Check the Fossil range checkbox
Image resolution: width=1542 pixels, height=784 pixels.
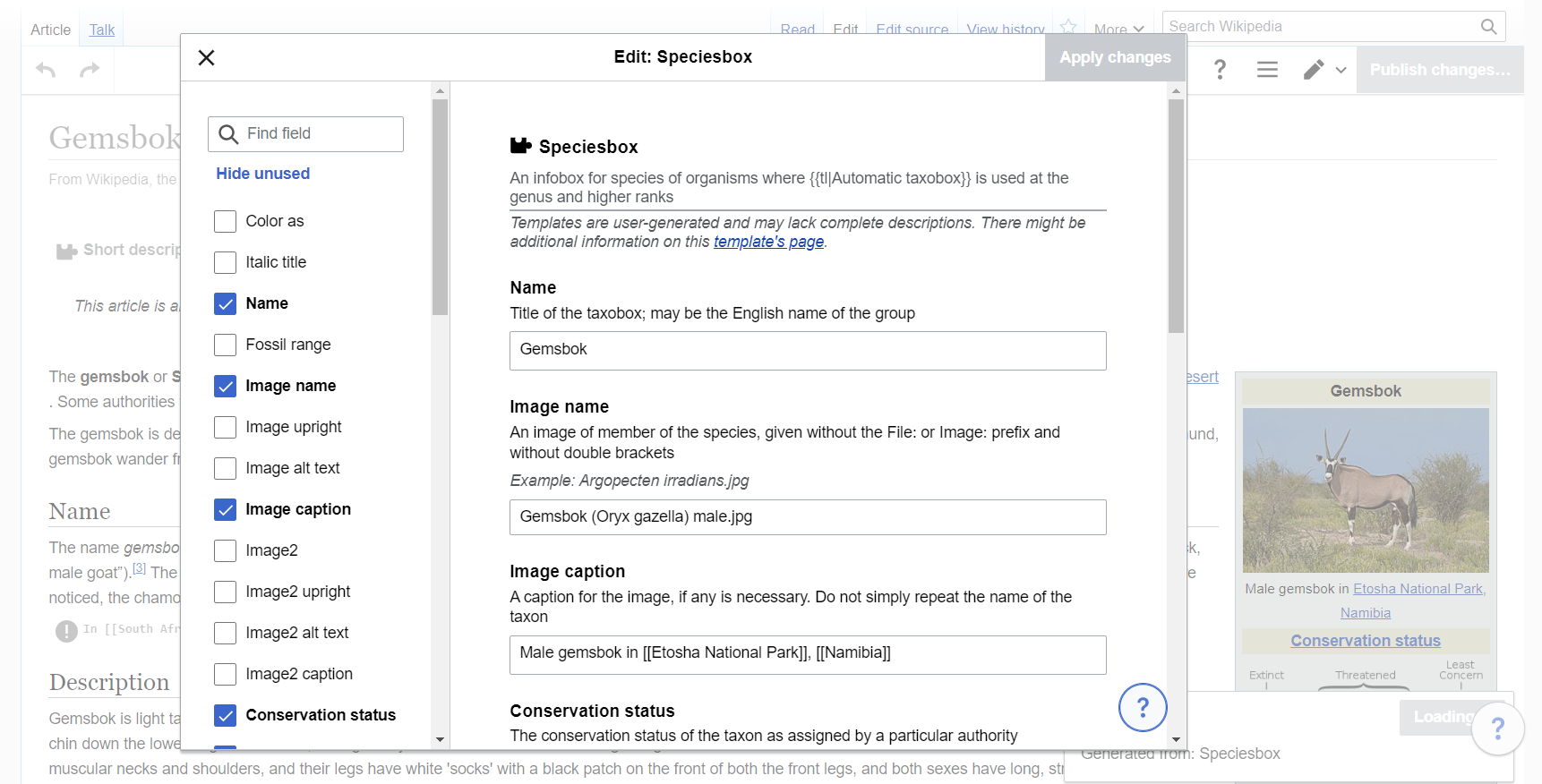[x=226, y=345]
